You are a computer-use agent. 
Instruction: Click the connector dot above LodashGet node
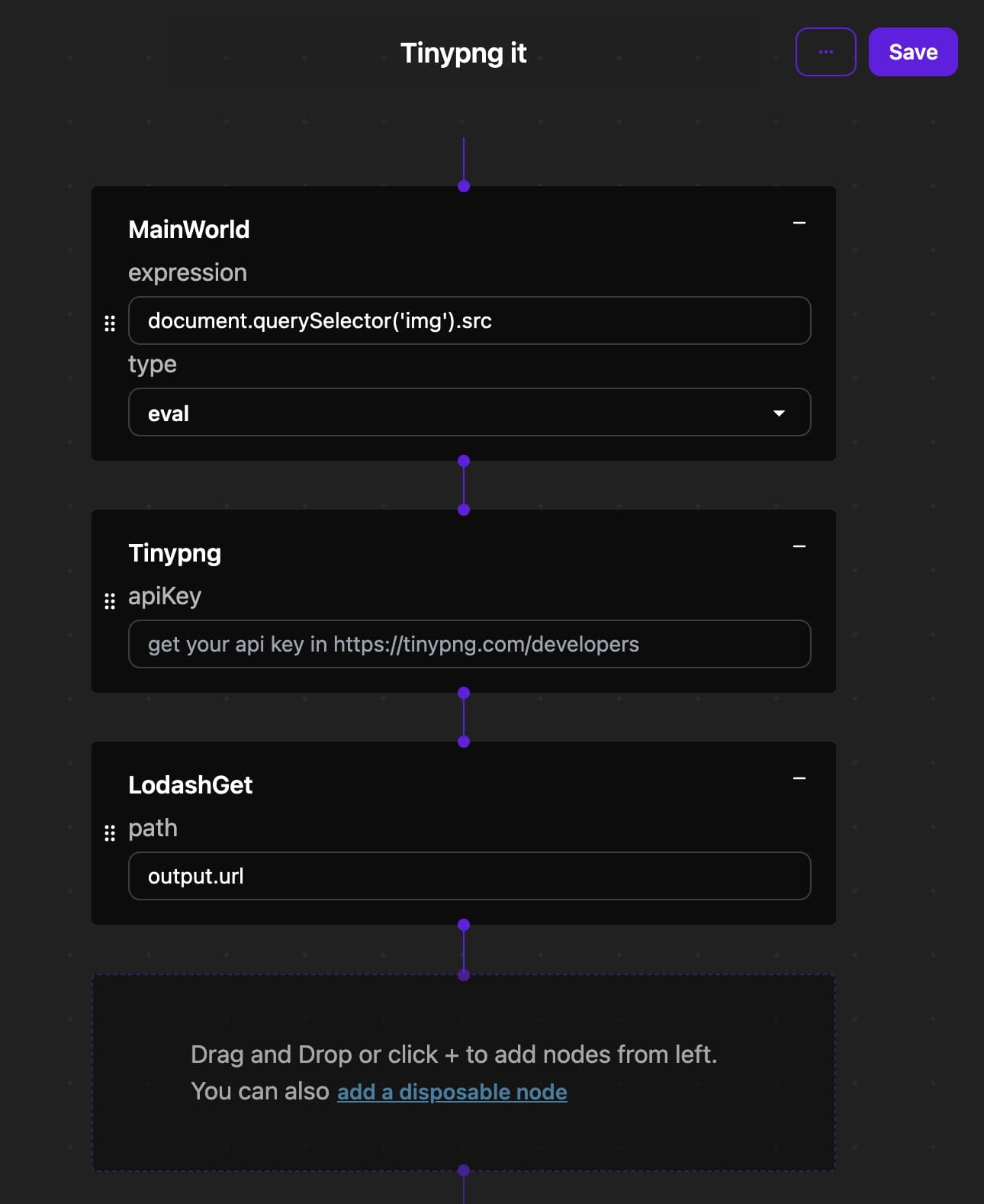pyautogui.click(x=464, y=742)
